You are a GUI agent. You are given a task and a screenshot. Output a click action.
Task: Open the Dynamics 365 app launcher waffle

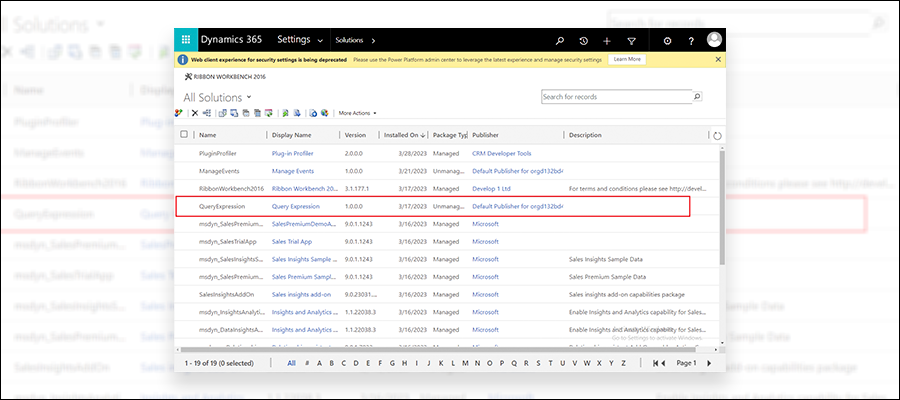tap(185, 40)
